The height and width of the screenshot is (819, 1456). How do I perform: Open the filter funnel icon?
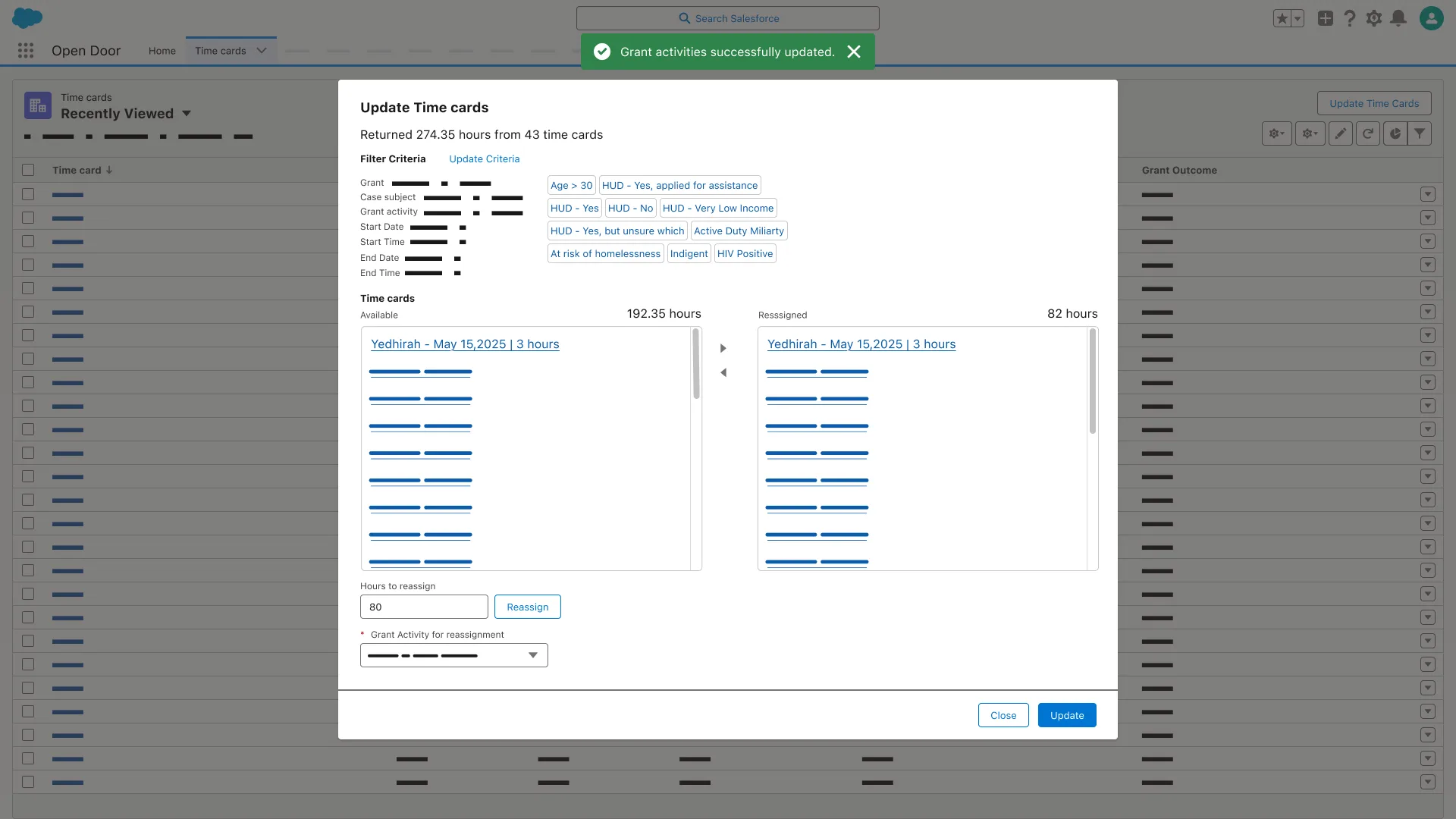click(1420, 133)
